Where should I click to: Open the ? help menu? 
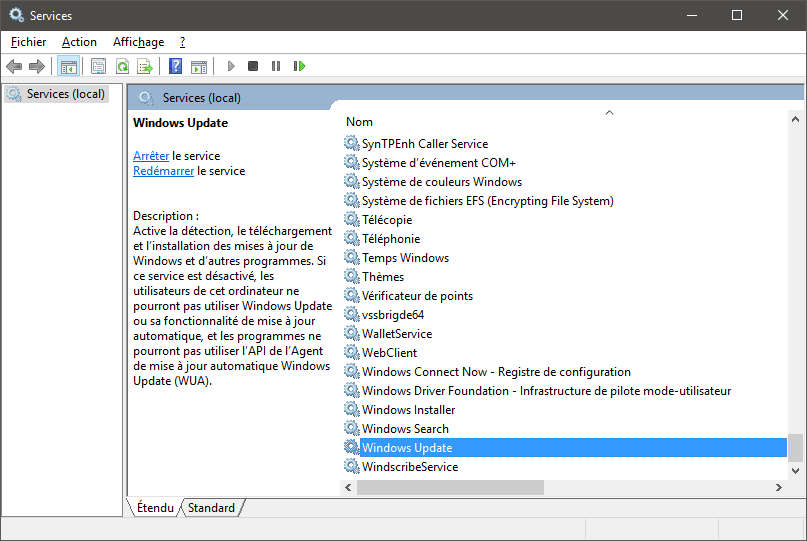(182, 42)
